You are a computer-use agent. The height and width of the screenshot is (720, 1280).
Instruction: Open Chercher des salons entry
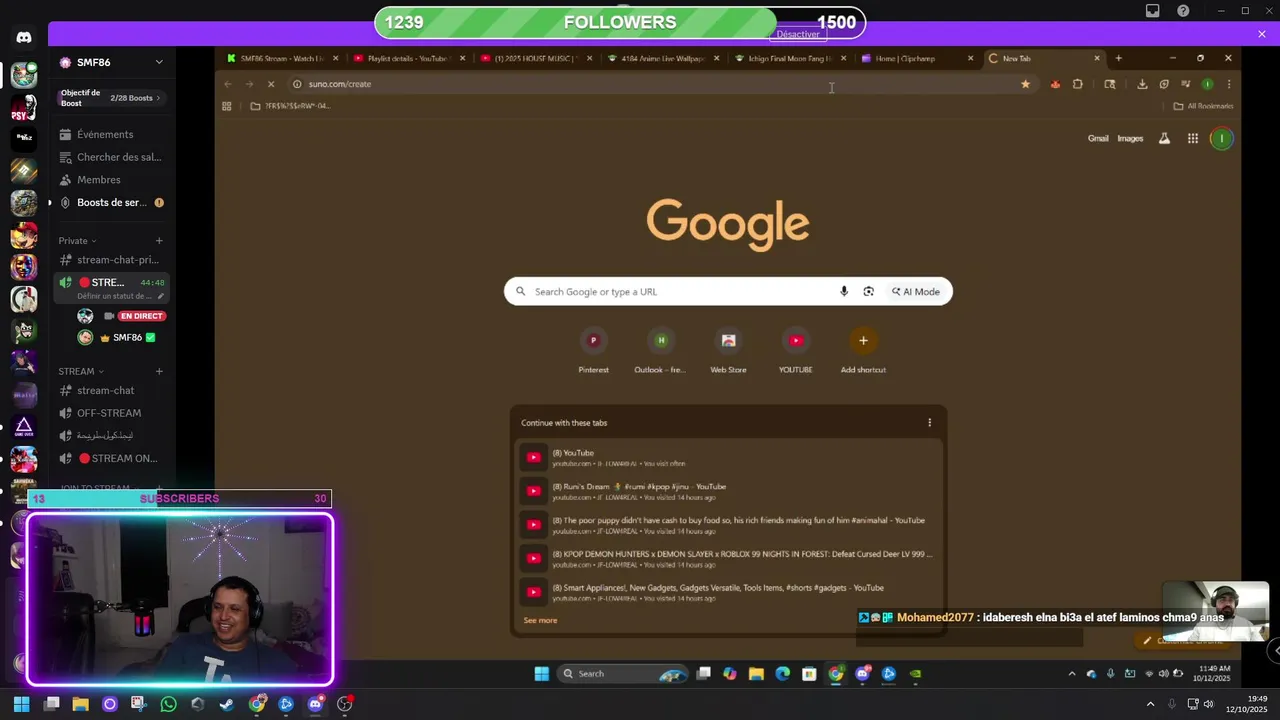point(110,157)
